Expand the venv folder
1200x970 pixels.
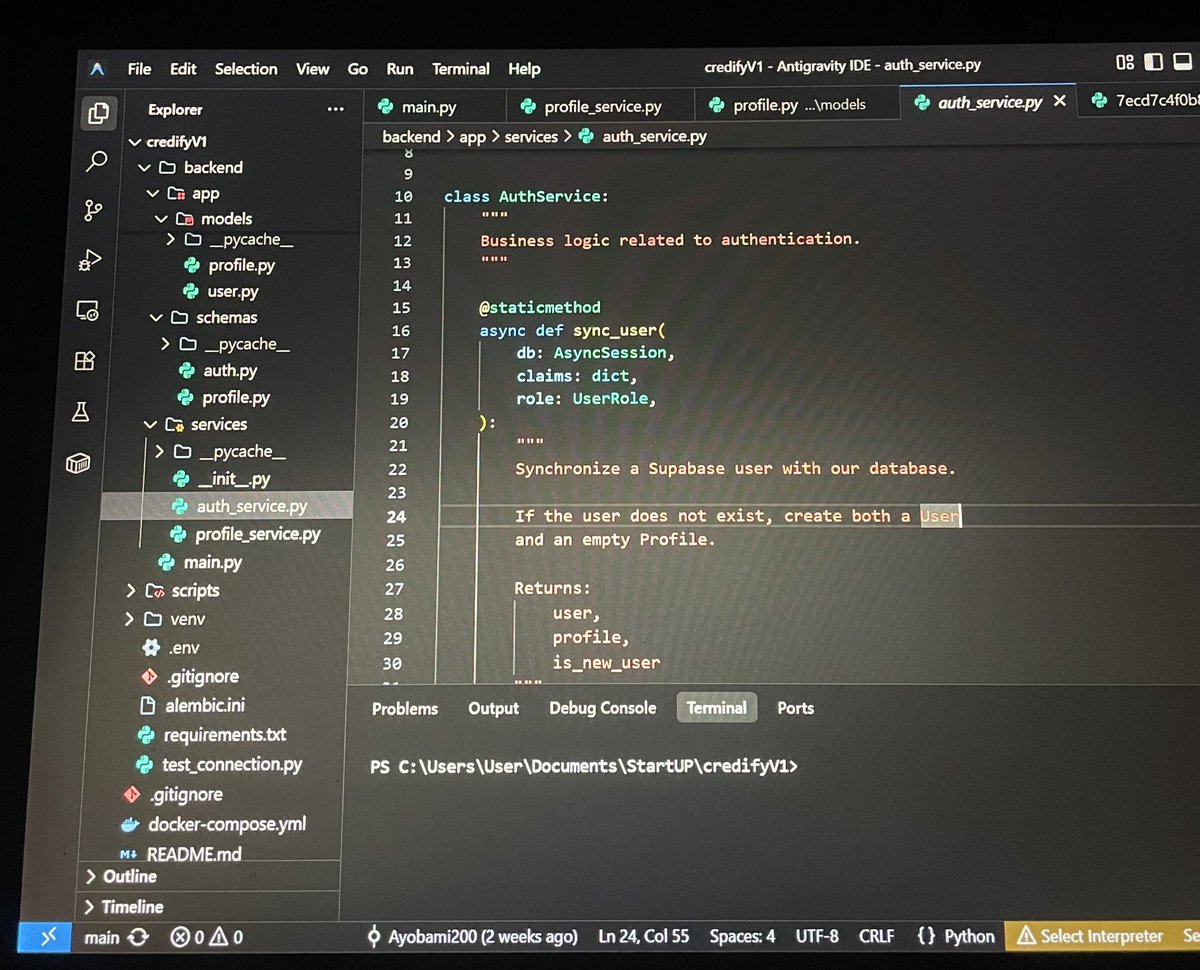129,619
